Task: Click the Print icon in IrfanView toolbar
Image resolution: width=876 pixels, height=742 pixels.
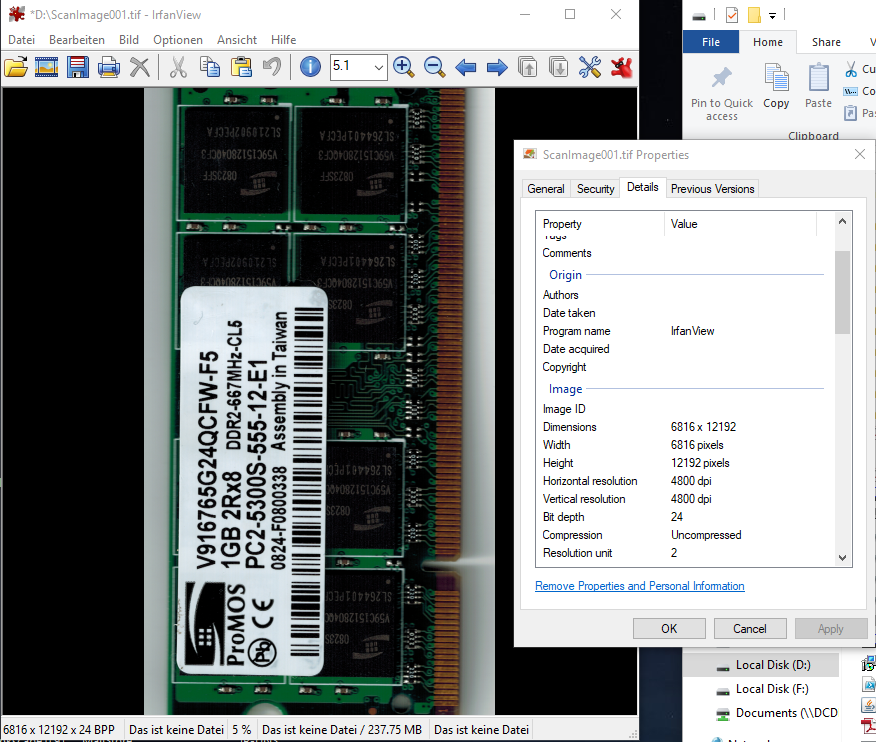Action: click(x=108, y=67)
